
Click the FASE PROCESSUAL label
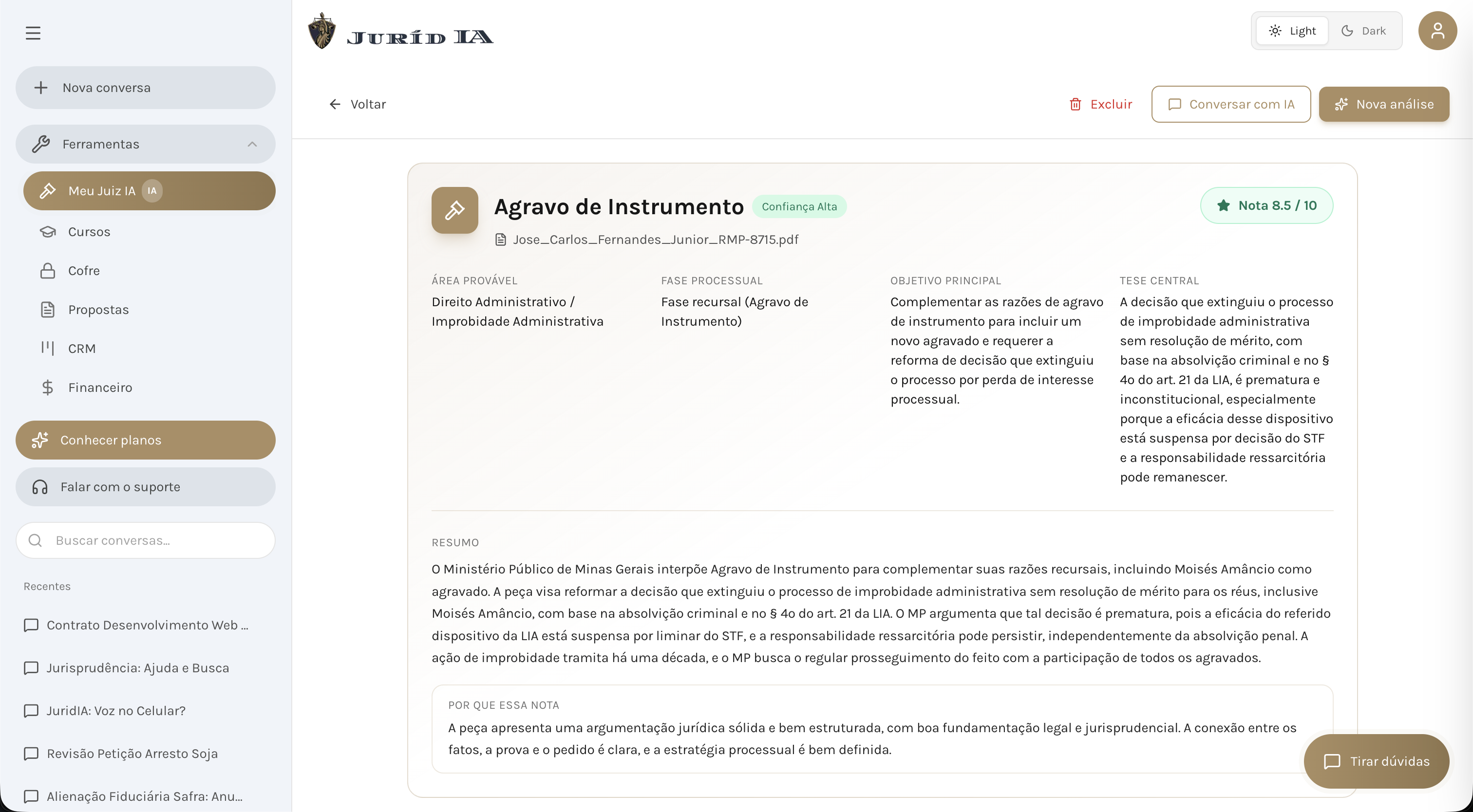712,280
